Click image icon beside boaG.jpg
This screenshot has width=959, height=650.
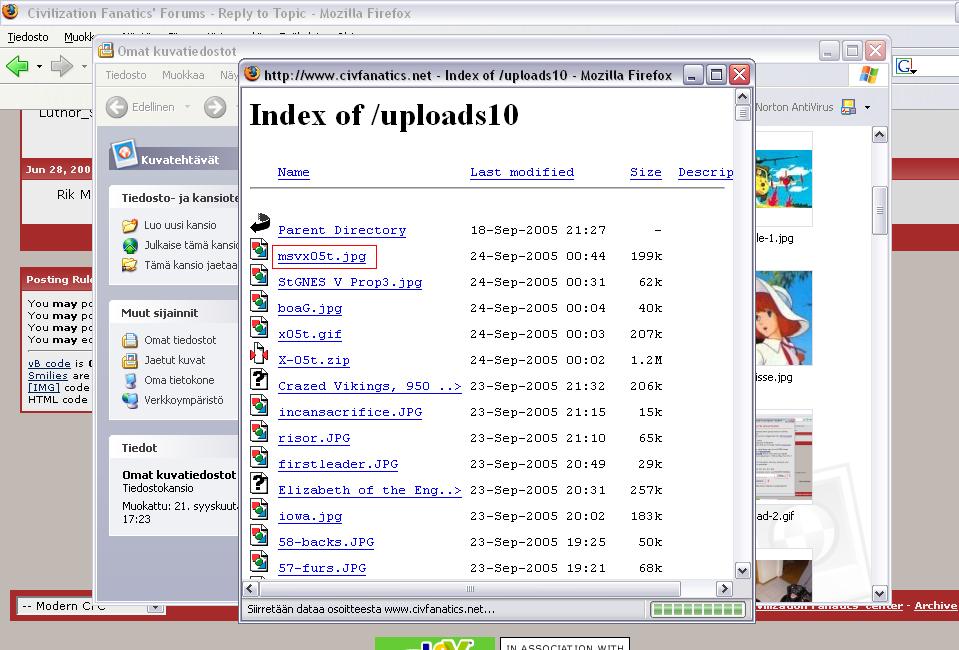259,301
